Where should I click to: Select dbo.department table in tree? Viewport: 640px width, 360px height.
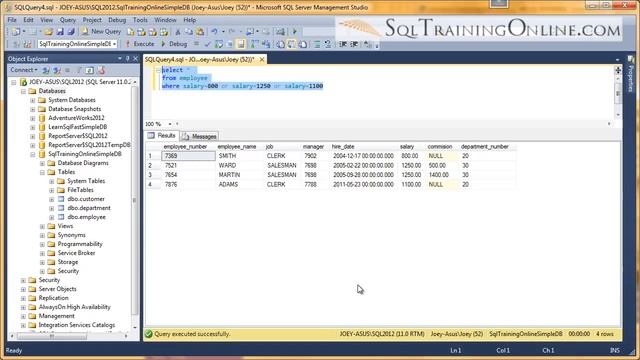(x=89, y=208)
